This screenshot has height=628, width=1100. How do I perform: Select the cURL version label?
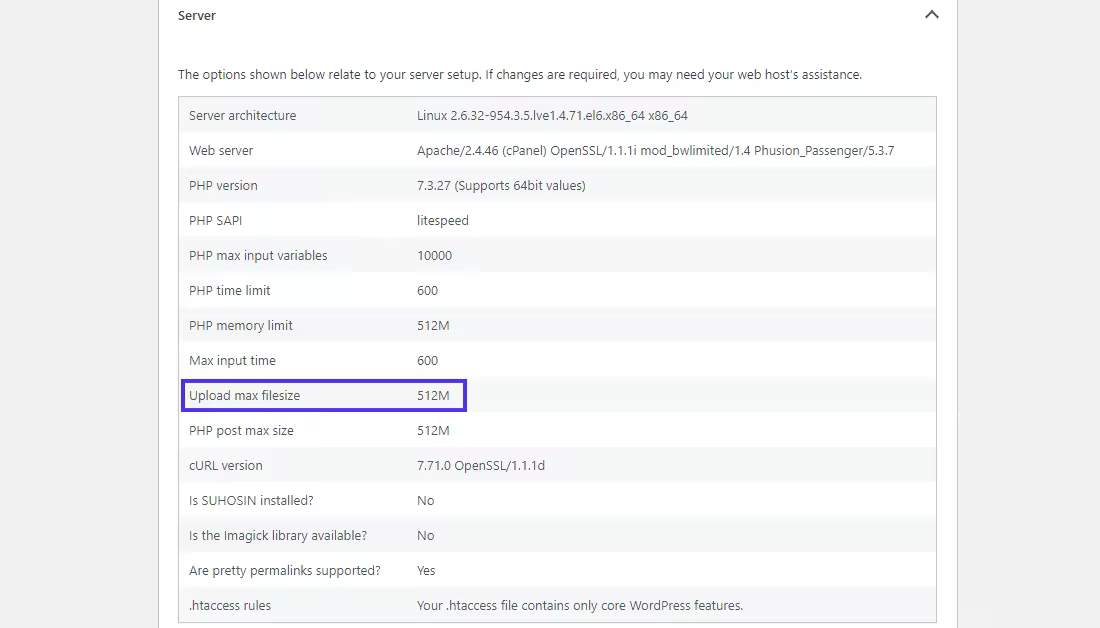[x=225, y=466]
